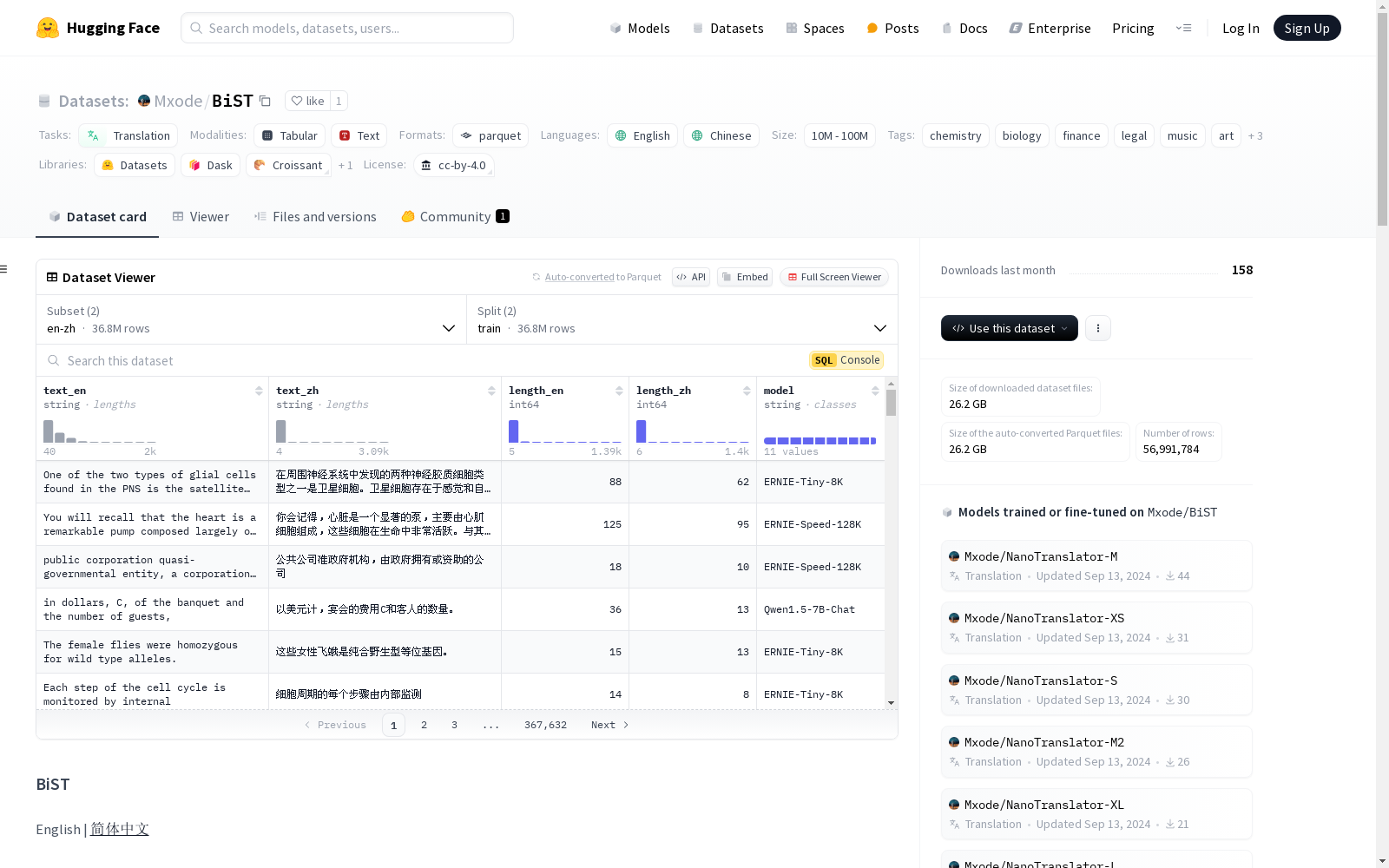Open the left sidebar table of contents icon

[x=4, y=269]
